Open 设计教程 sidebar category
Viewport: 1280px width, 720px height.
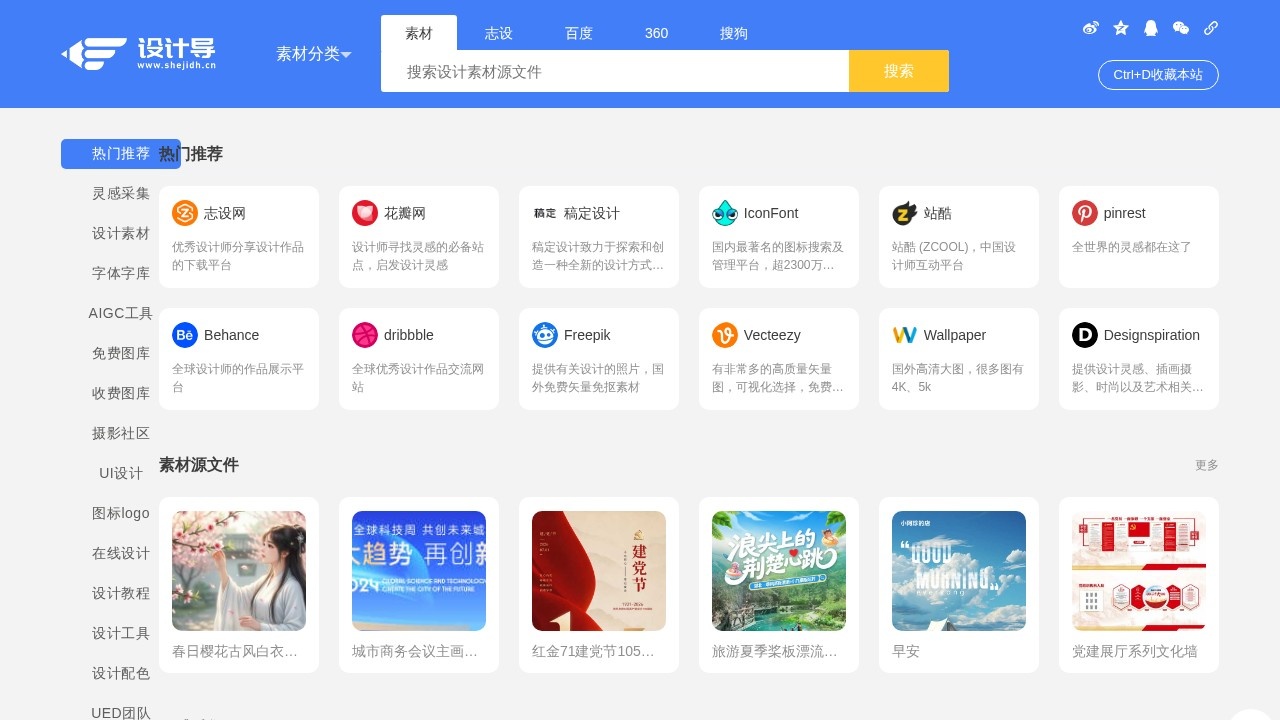[x=121, y=593]
